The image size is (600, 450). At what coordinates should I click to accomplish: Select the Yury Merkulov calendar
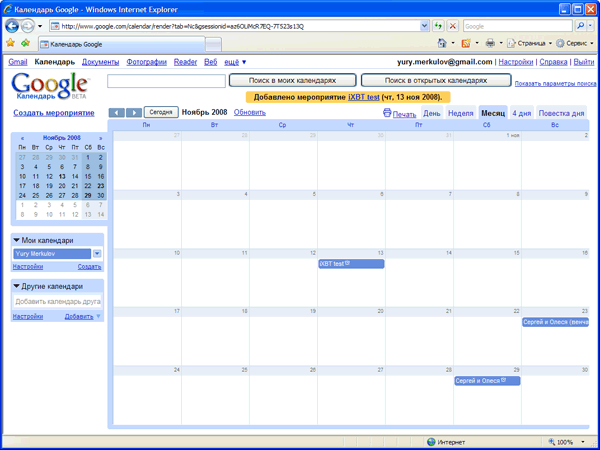[x=52, y=254]
